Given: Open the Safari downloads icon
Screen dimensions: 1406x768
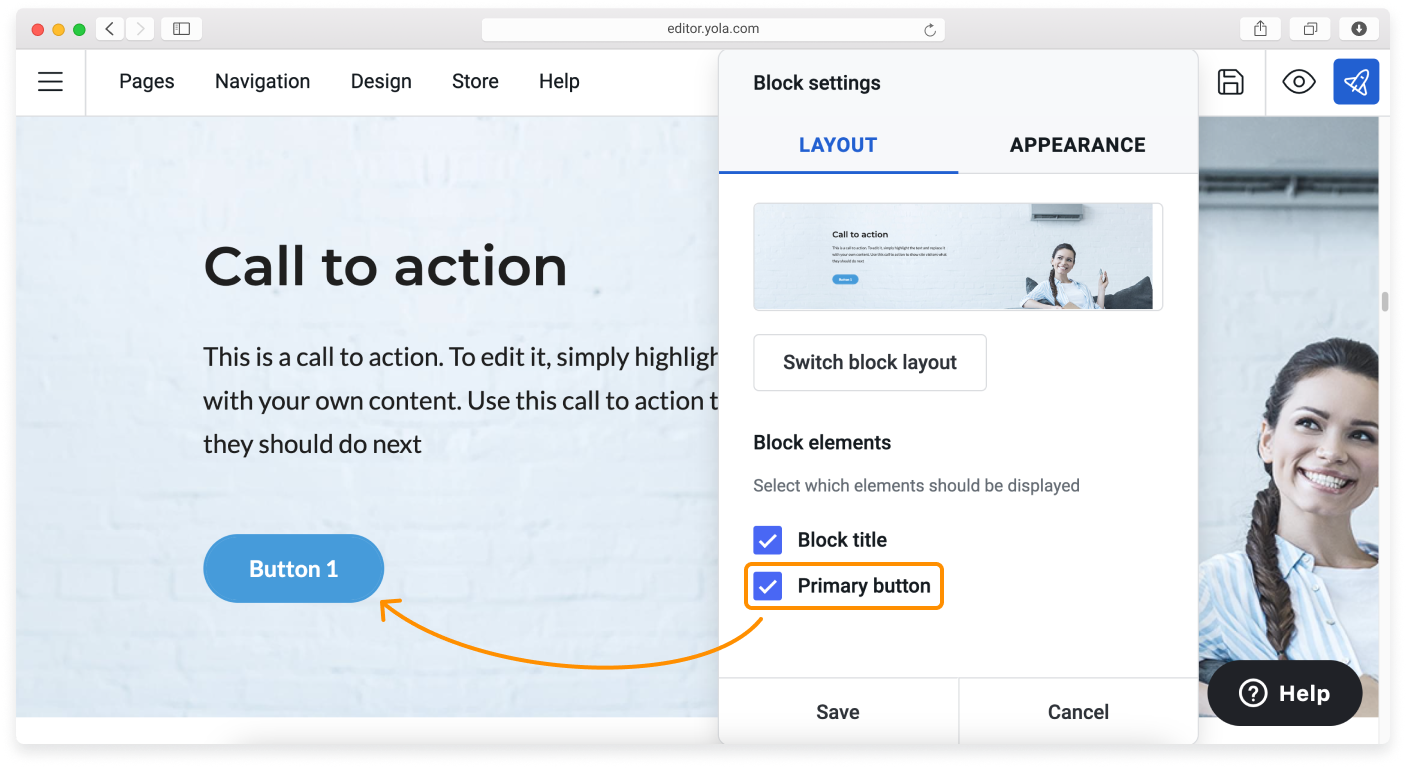Looking at the screenshot, I should pos(1358,29).
